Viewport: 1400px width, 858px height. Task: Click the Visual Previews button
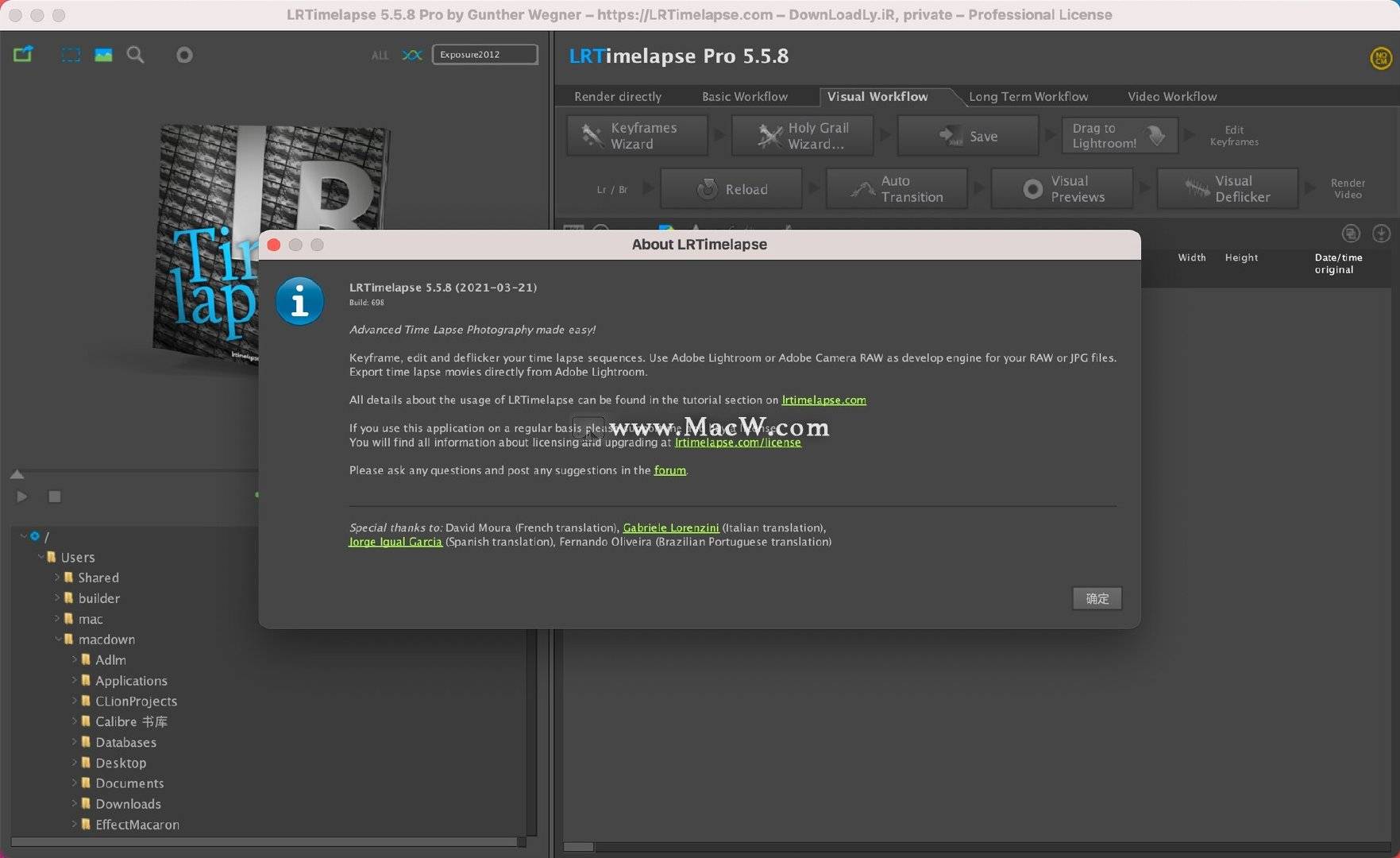1063,189
